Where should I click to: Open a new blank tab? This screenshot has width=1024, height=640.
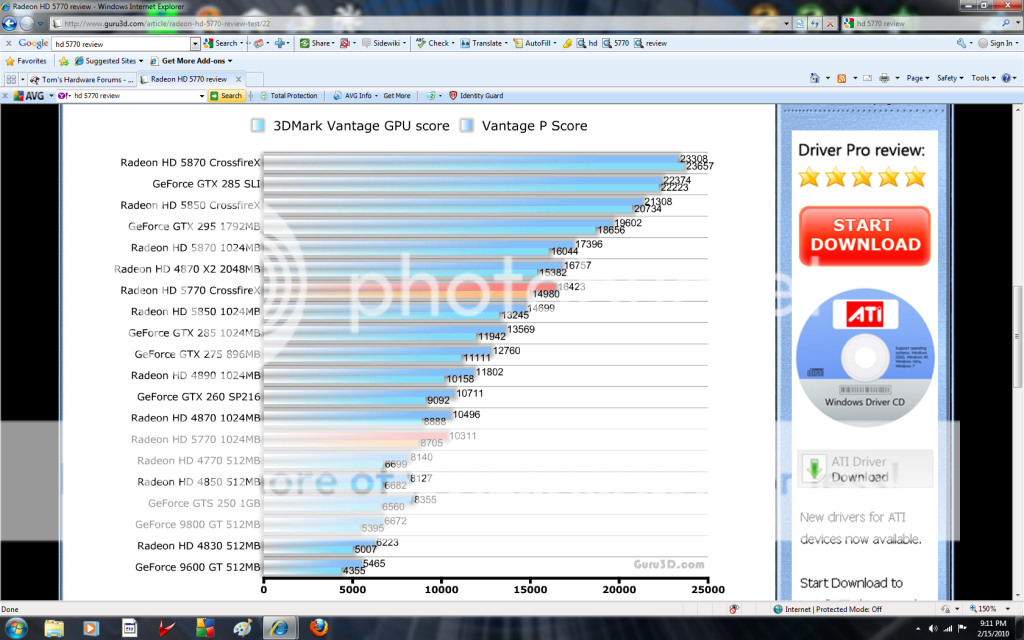coord(255,79)
